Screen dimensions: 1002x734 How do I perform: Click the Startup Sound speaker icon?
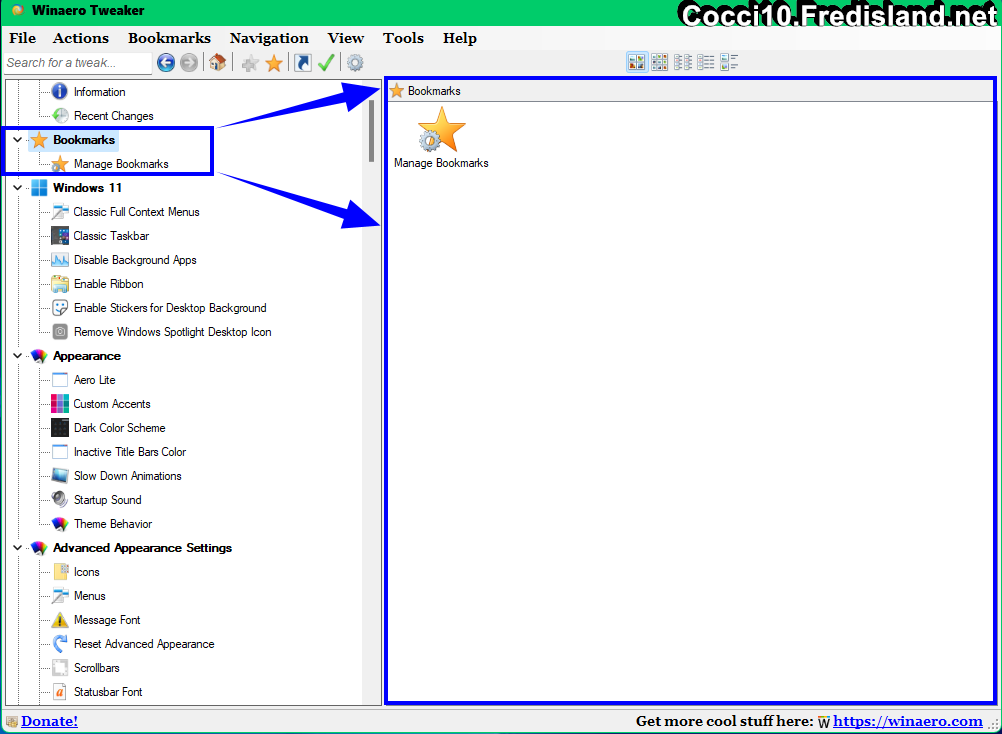coord(60,500)
